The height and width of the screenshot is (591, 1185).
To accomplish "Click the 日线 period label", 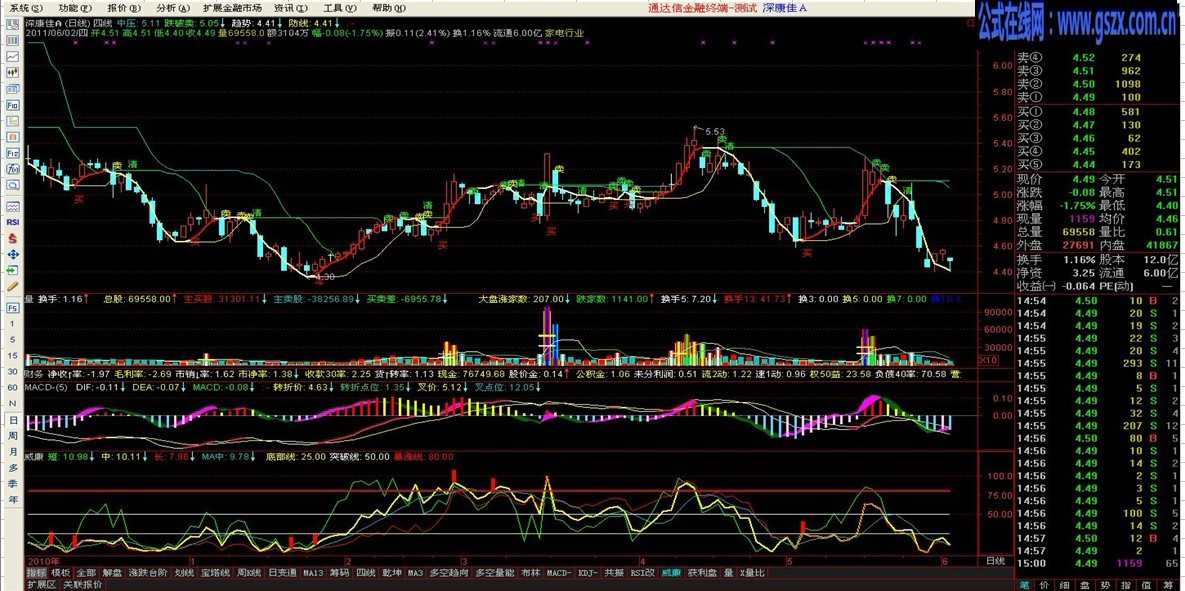I will (x=995, y=562).
